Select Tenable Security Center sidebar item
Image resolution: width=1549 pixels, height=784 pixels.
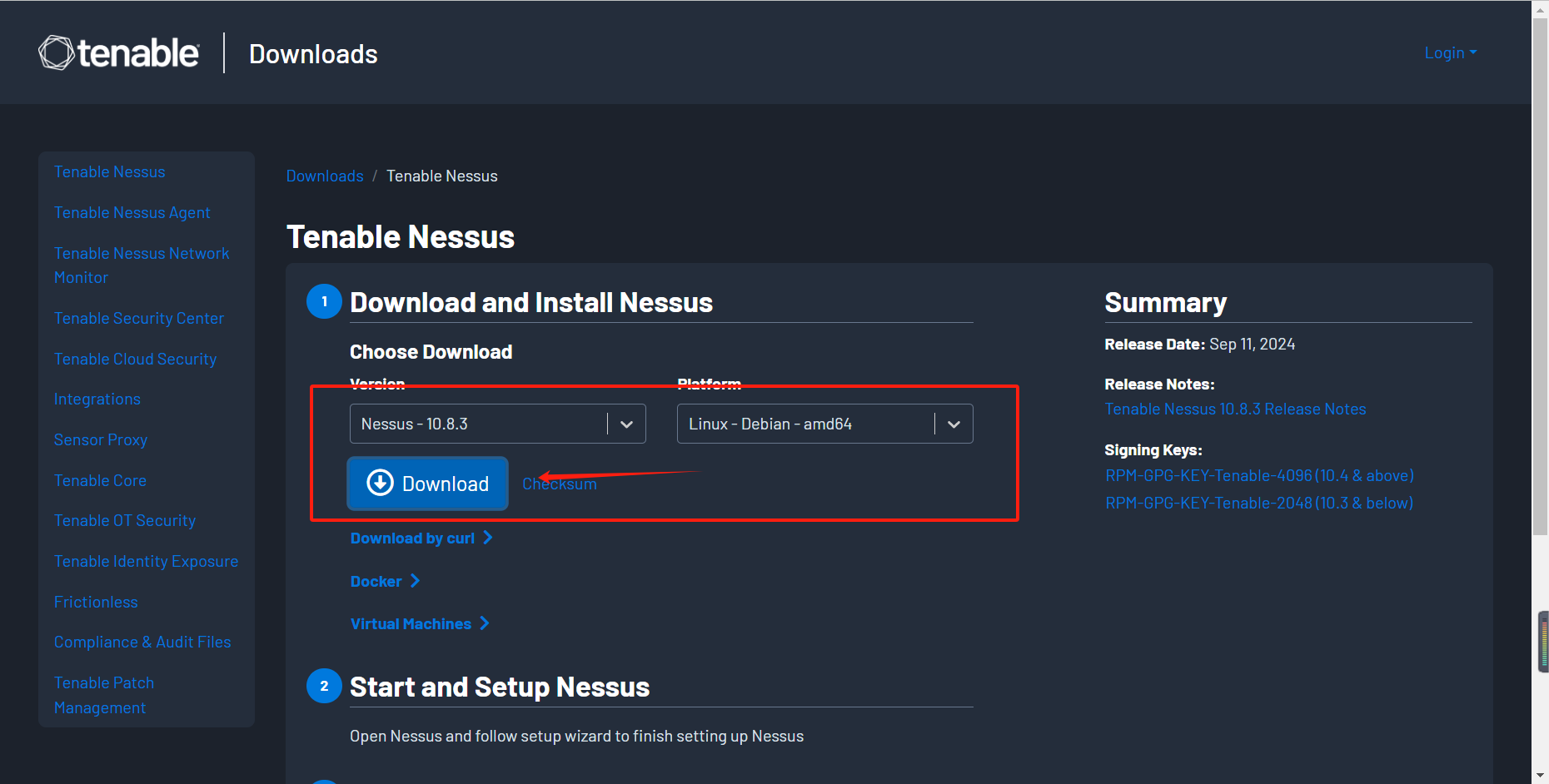coord(139,318)
